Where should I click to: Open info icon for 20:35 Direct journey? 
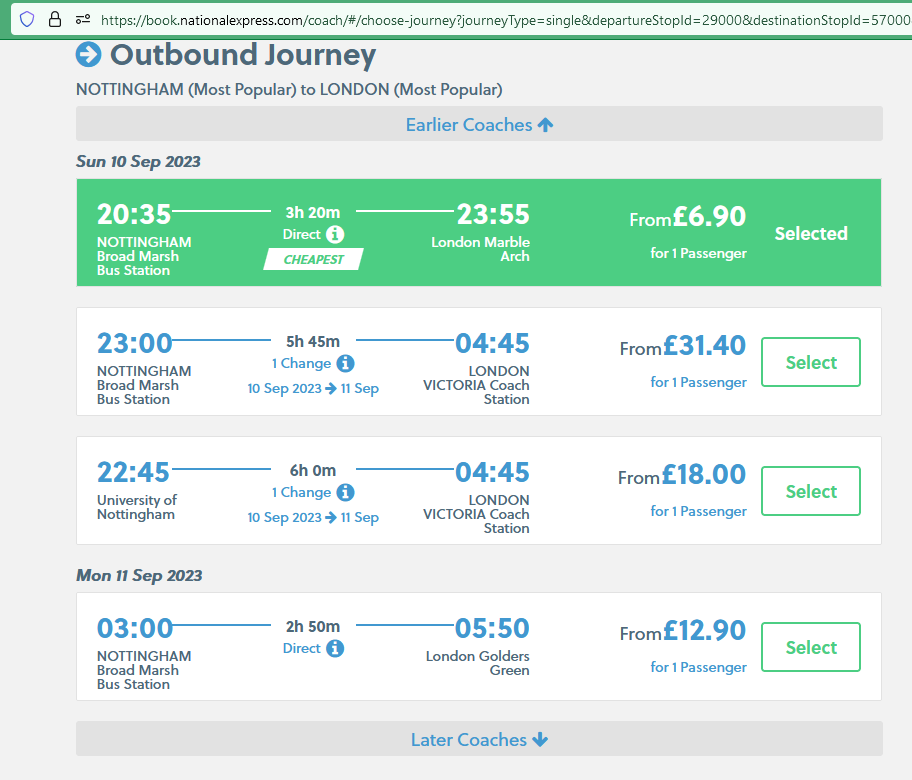coord(335,234)
